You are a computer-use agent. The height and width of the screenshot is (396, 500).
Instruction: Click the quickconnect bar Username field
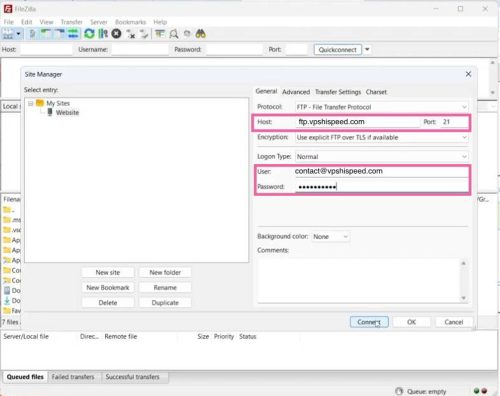click(140, 50)
